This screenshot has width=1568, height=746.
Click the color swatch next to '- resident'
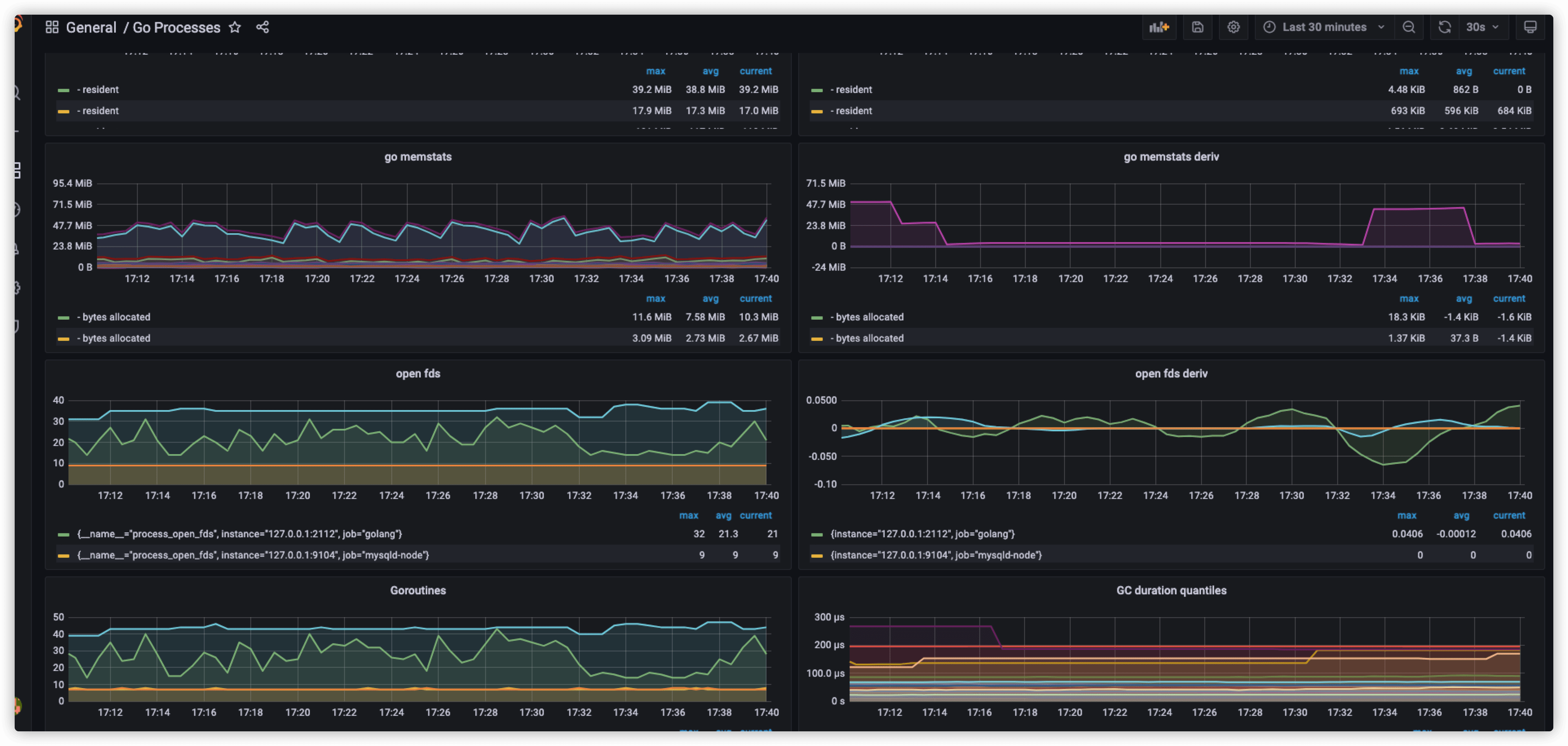(x=64, y=89)
